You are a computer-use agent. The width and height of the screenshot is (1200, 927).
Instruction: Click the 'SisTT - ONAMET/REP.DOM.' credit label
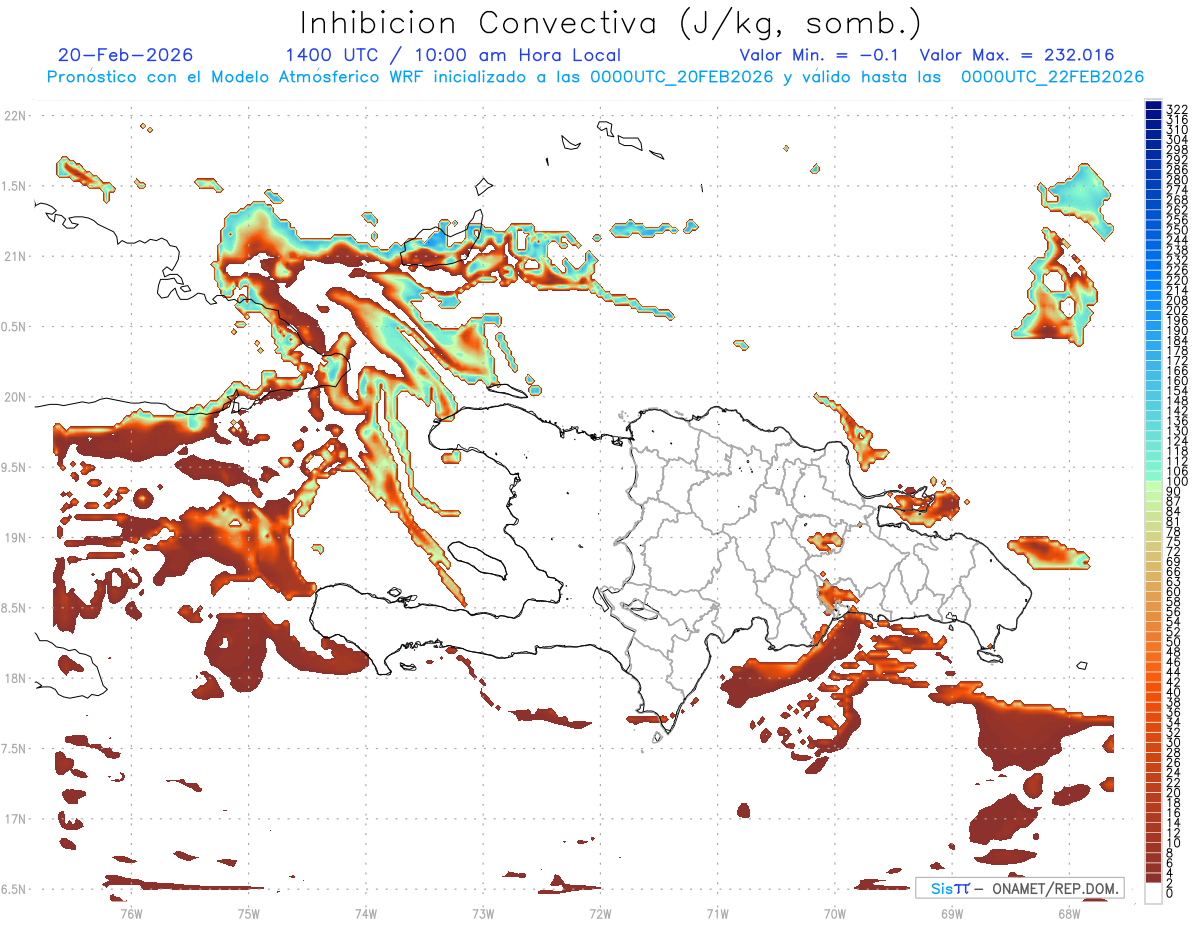pyautogui.click(x=1020, y=888)
